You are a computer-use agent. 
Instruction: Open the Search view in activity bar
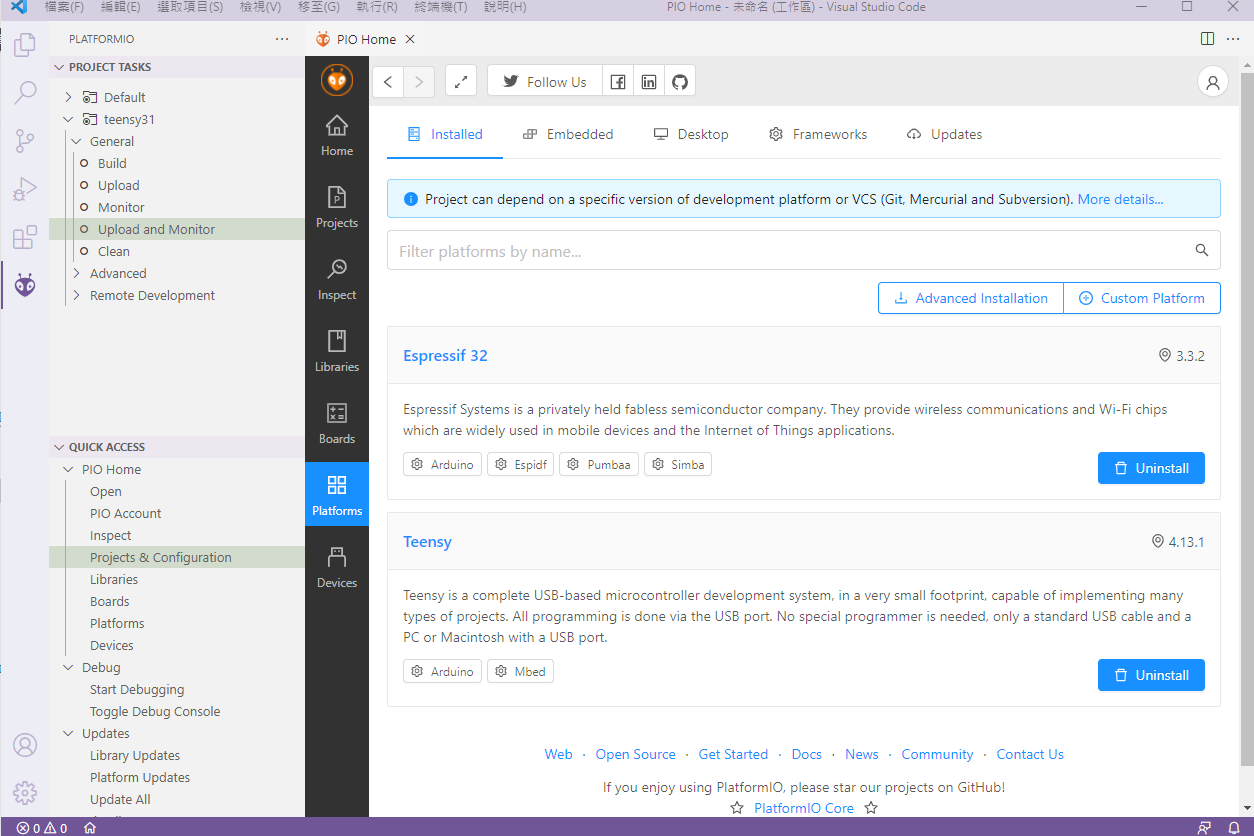click(25, 93)
